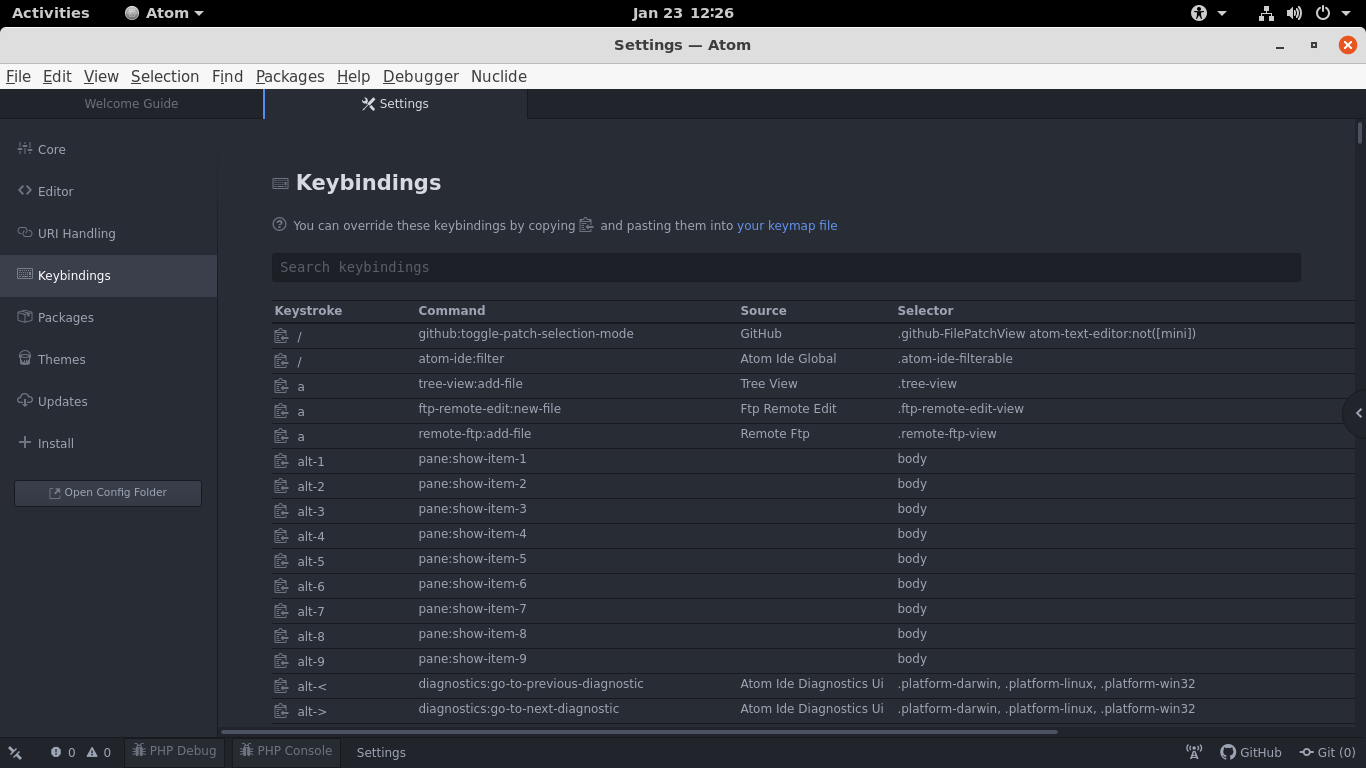The height and width of the screenshot is (768, 1366).
Task: Open the GitHub panel from status bar
Action: (1251, 752)
